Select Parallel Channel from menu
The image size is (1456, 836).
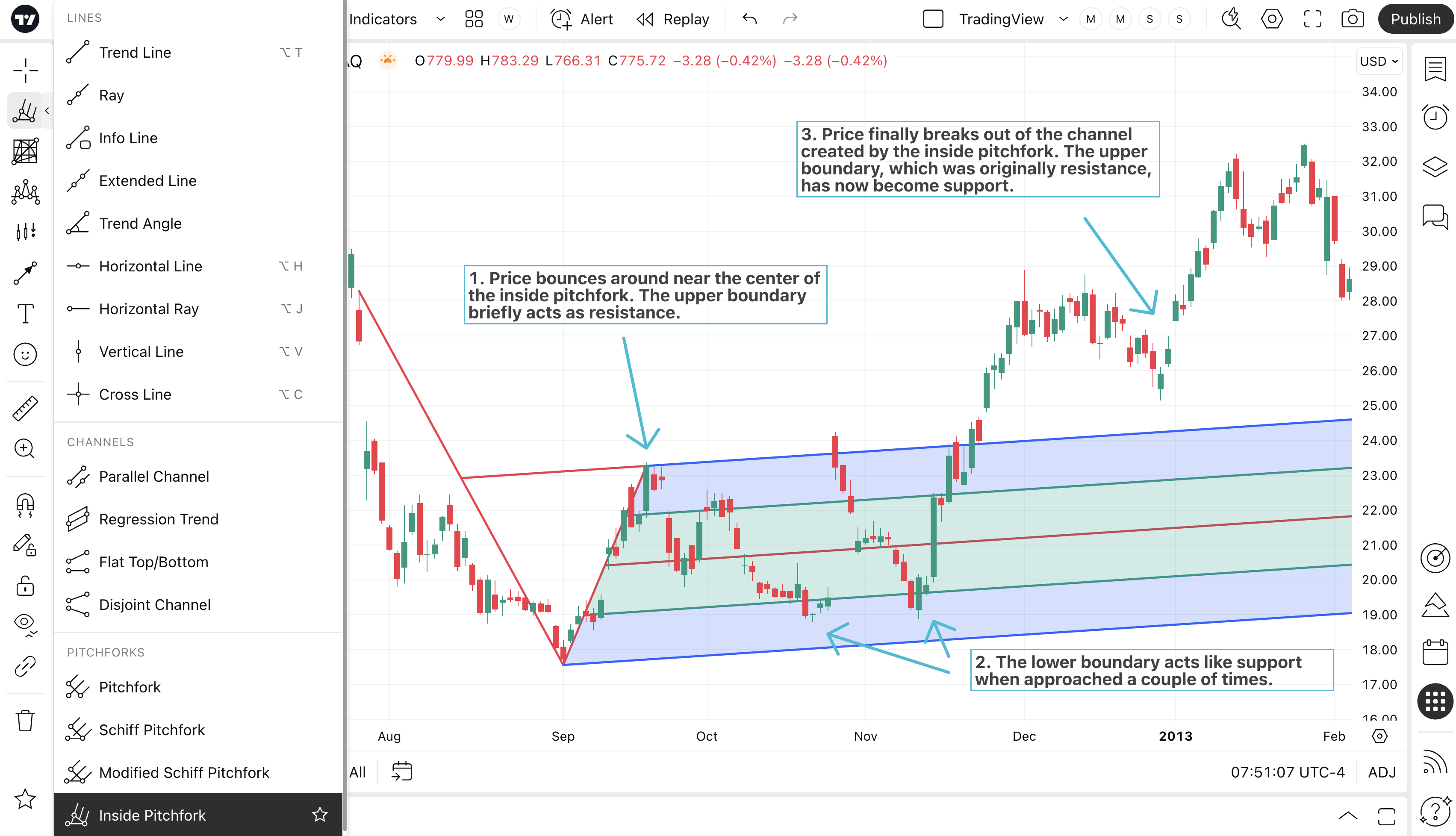154,477
